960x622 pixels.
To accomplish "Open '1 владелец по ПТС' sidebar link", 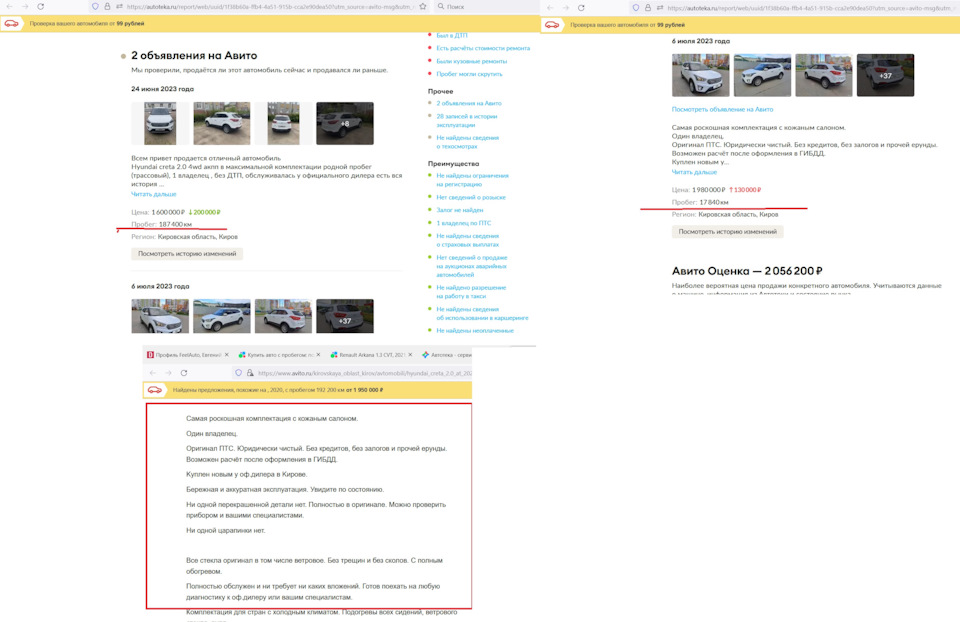I will point(463,223).
